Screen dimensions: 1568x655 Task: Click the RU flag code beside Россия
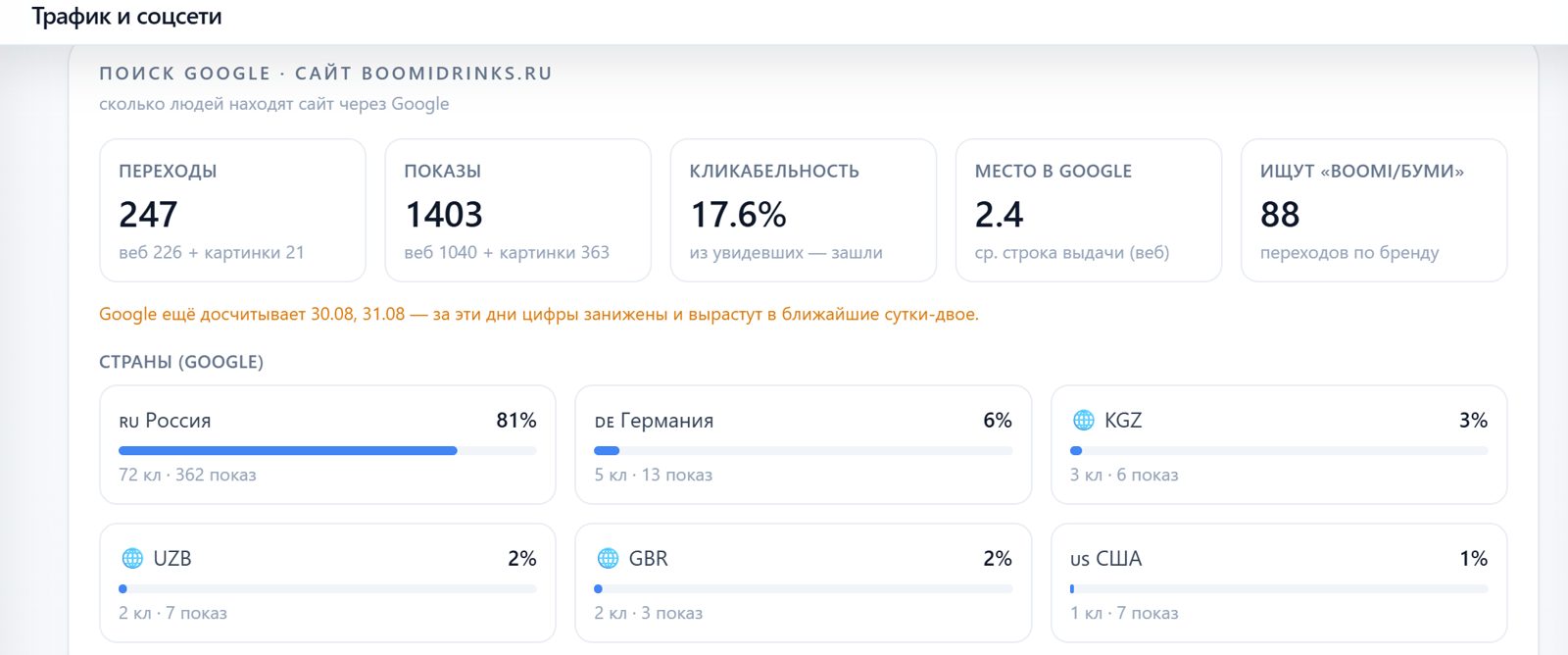pos(128,423)
